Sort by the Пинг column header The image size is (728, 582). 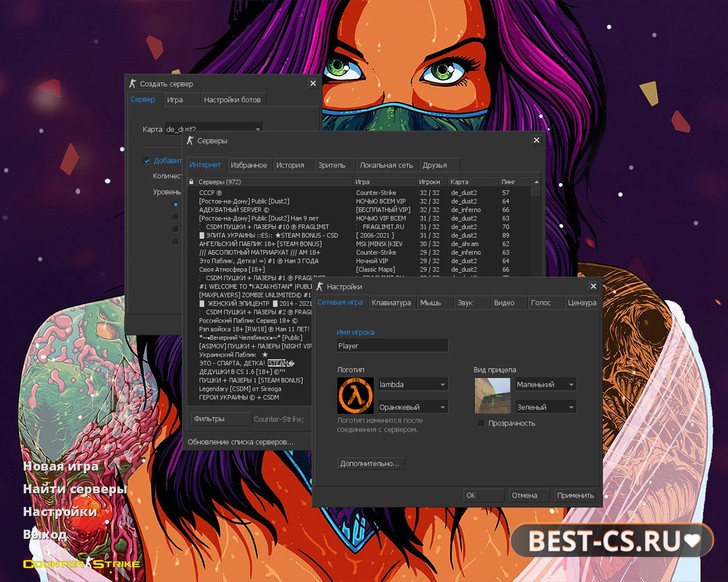514,182
